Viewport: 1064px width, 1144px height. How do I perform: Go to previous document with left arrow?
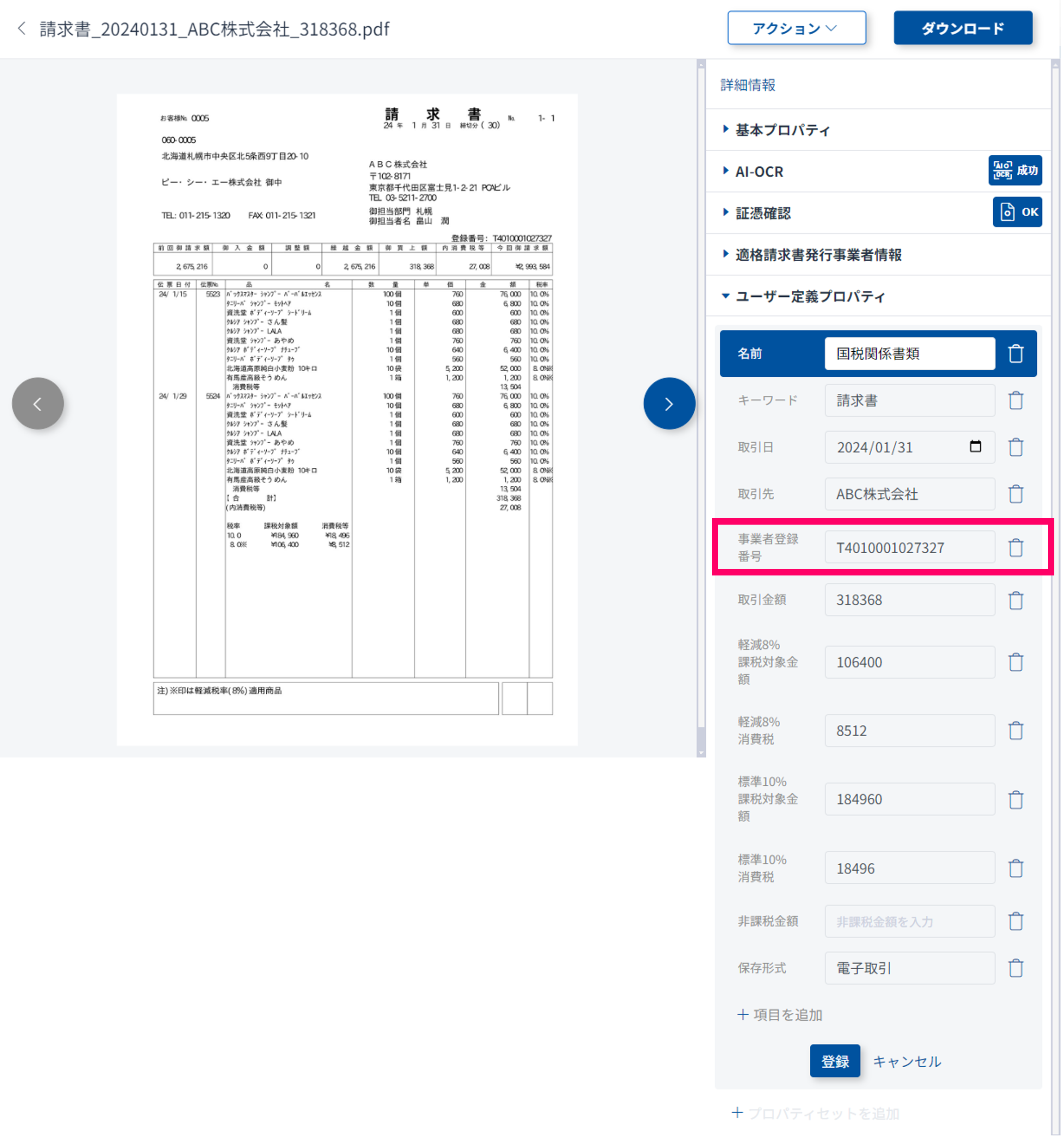[x=38, y=404]
